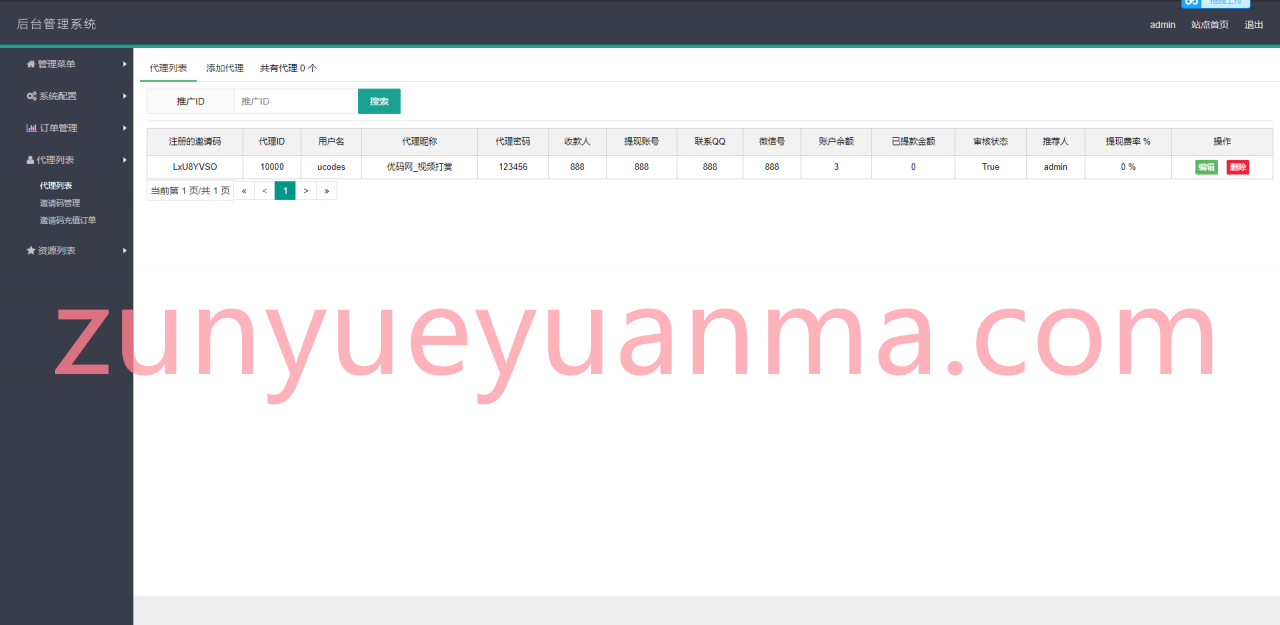Select the 888 cell under 微信号

point(772,167)
